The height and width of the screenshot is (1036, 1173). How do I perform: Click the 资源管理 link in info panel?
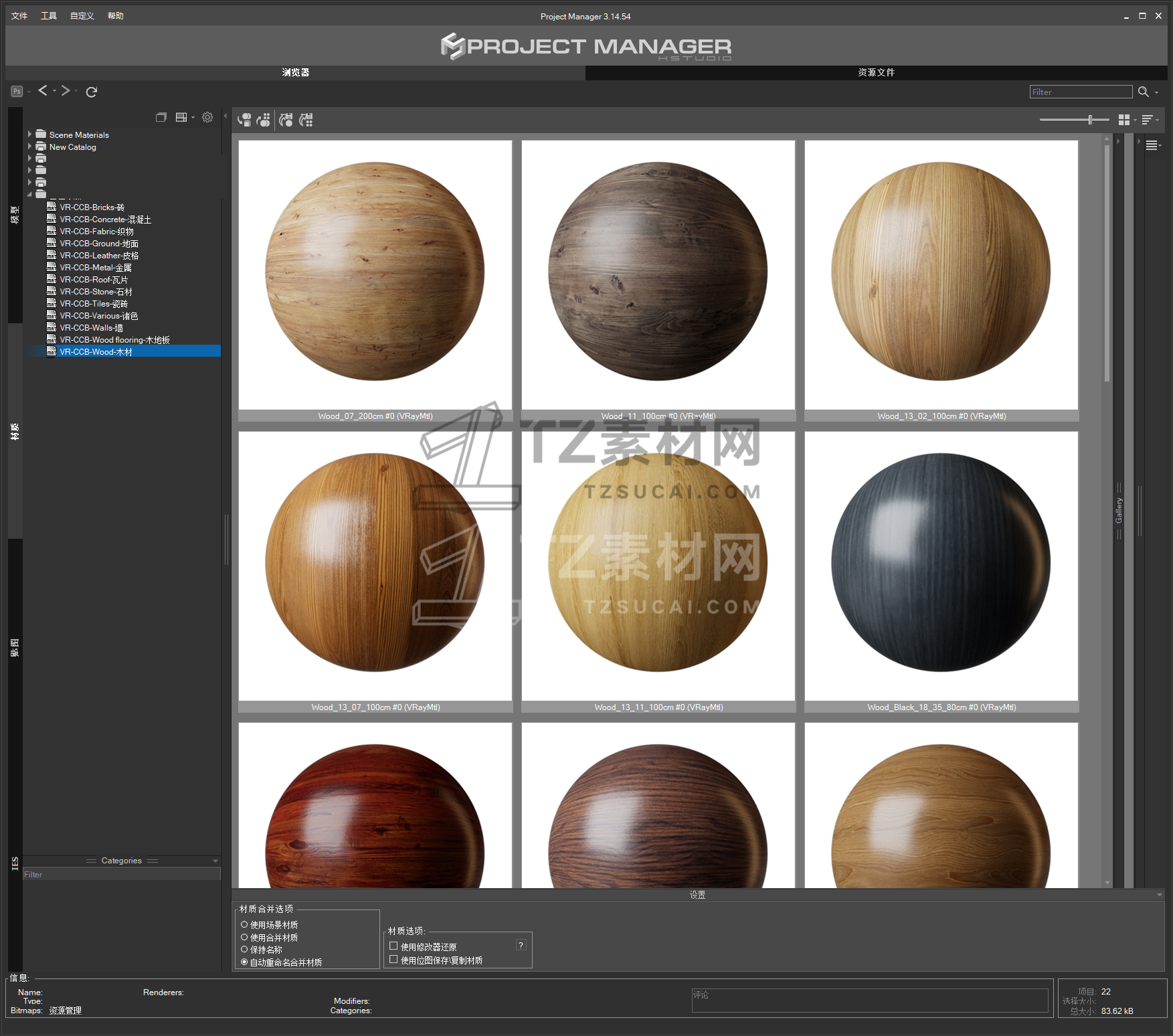pyautogui.click(x=65, y=1011)
